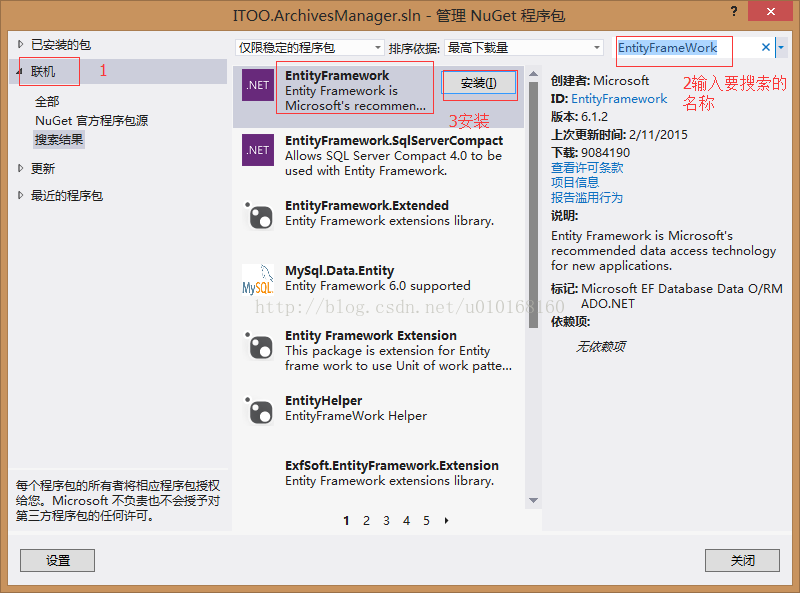Click the 设置 button
800x593 pixels.
[x=58, y=560]
